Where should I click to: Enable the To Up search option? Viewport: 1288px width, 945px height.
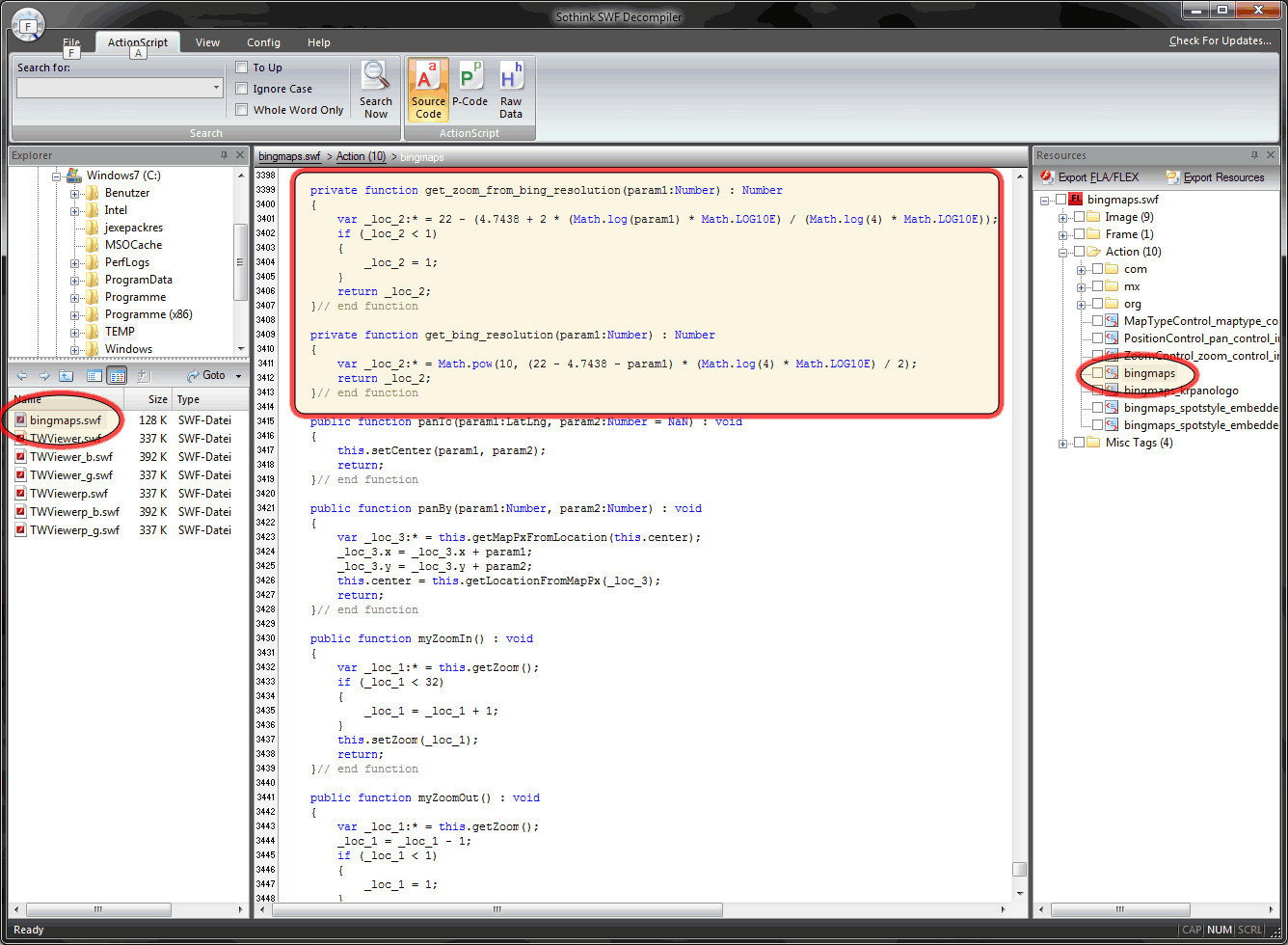point(242,67)
